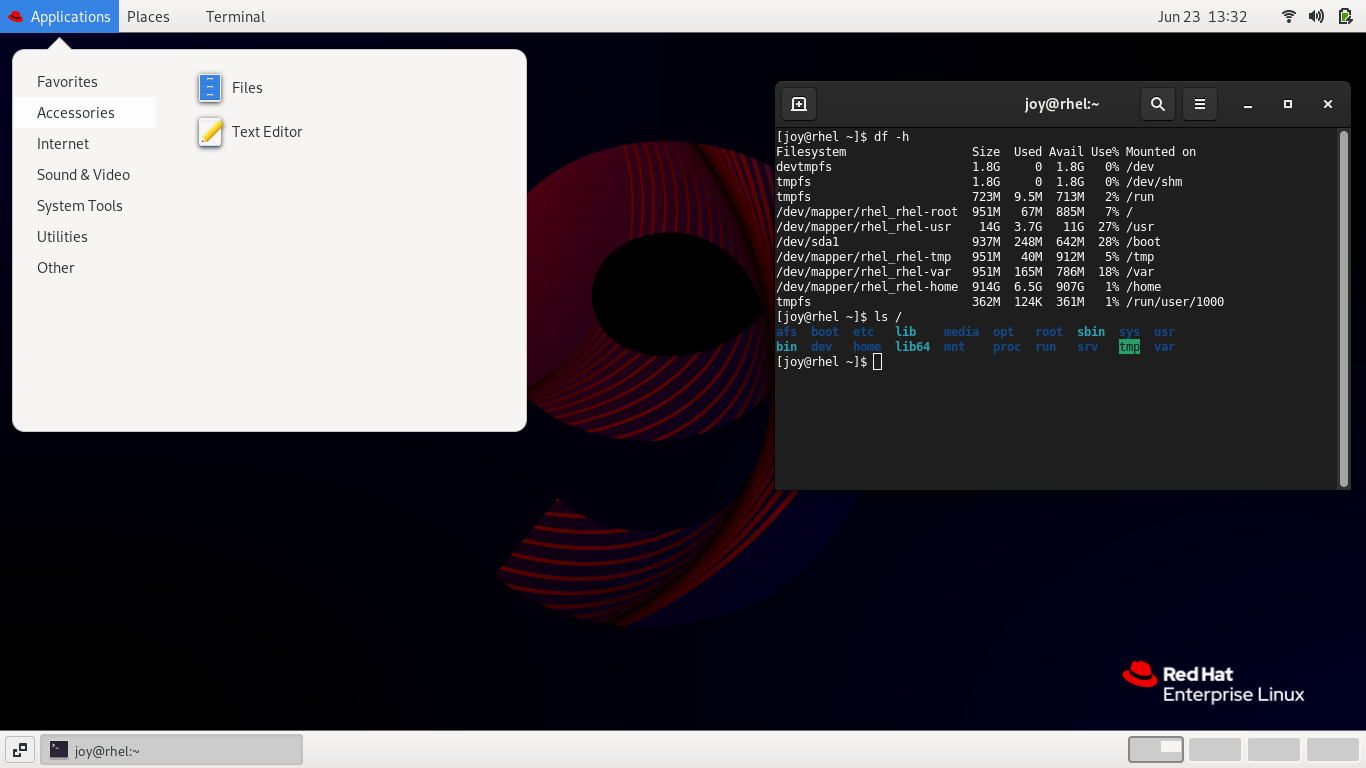Click the show desktop icon
This screenshot has height=768, width=1366.
click(x=19, y=749)
